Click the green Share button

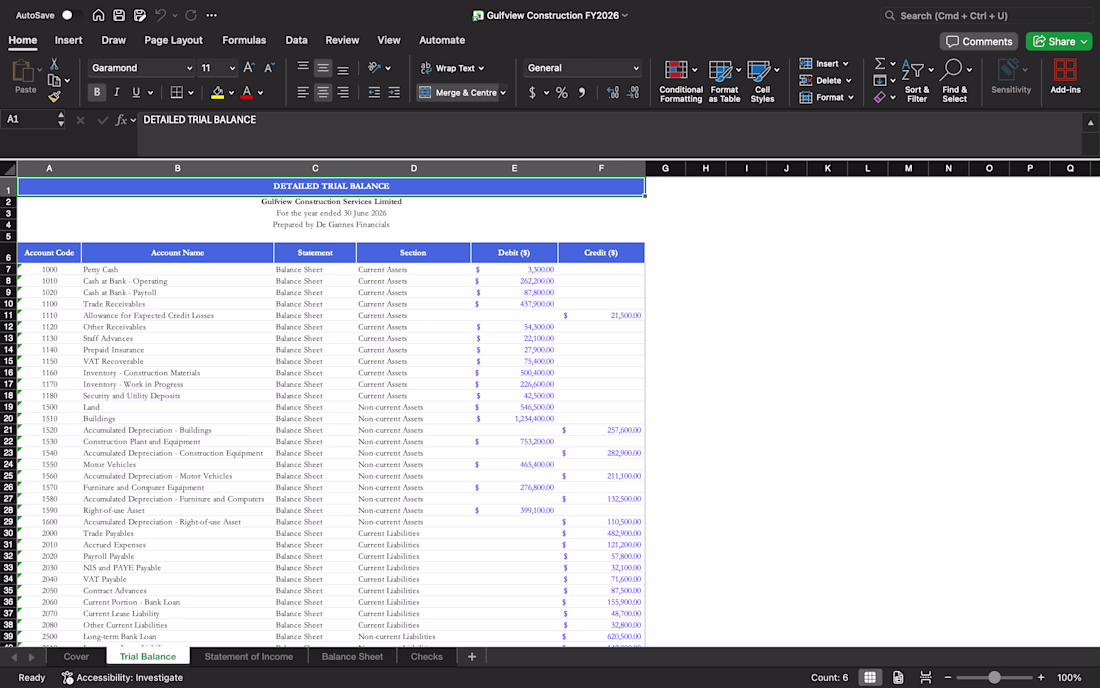1059,41
